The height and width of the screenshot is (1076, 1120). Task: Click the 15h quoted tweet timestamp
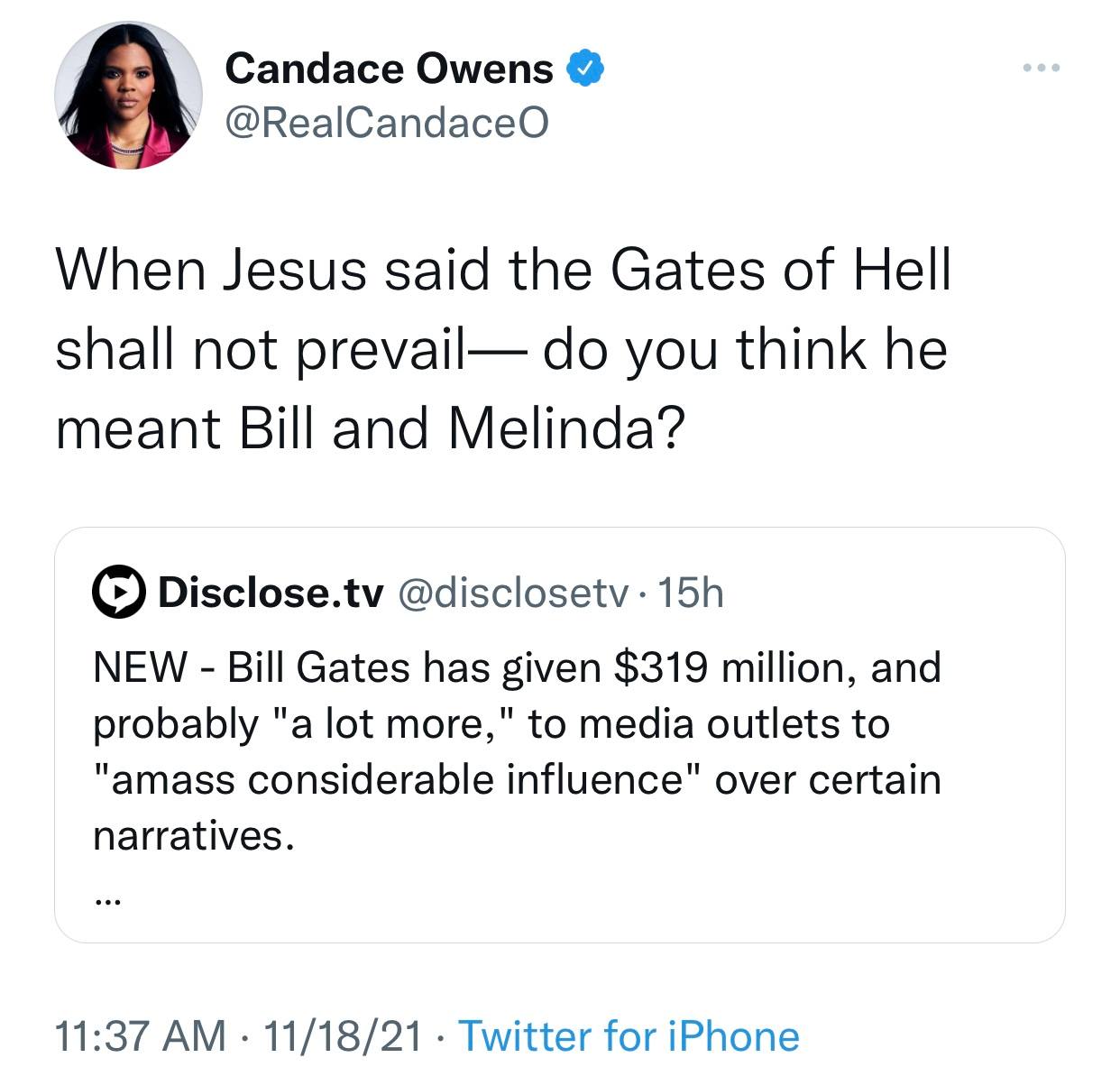(x=691, y=593)
